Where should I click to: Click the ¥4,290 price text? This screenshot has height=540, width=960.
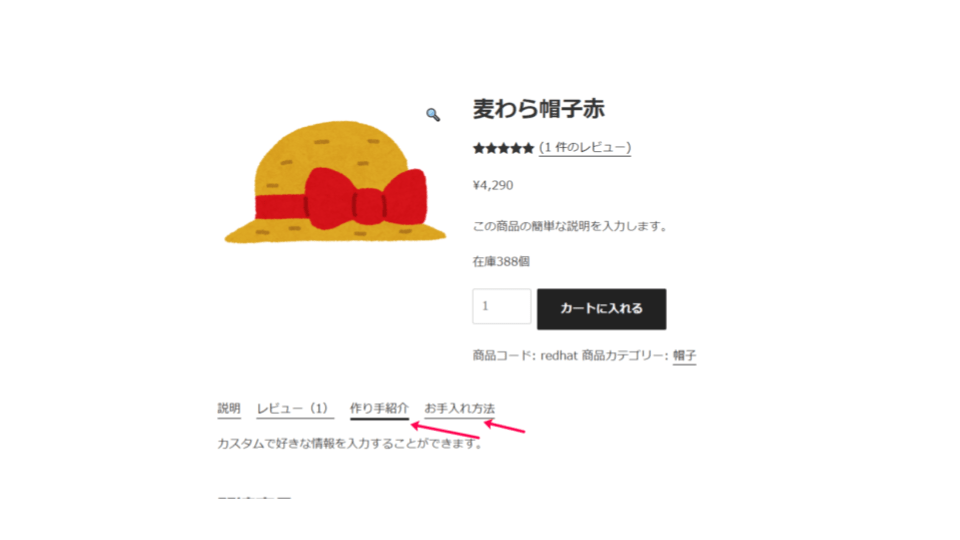point(493,186)
